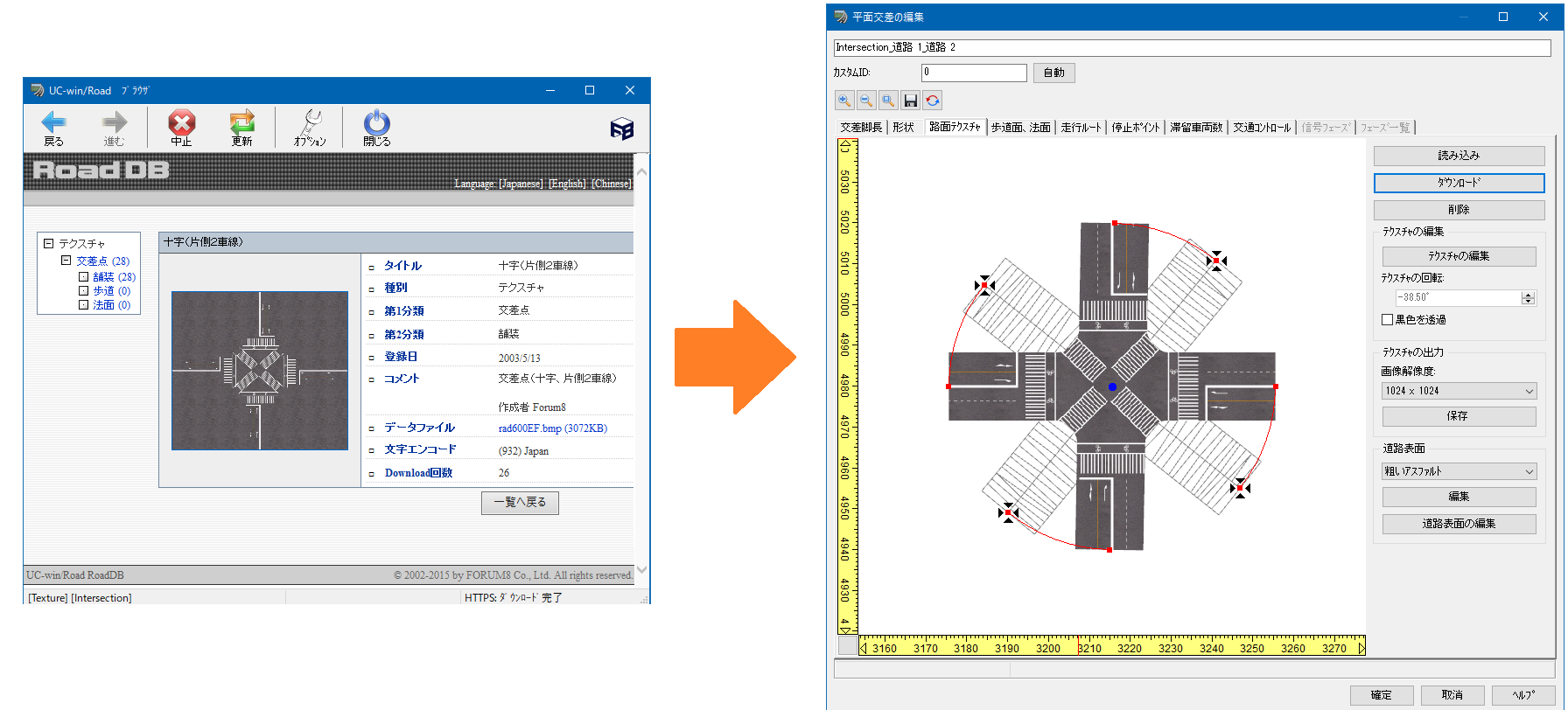The image size is (1568, 710).
Task: Open the オプション wrench options icon
Action: point(310,122)
